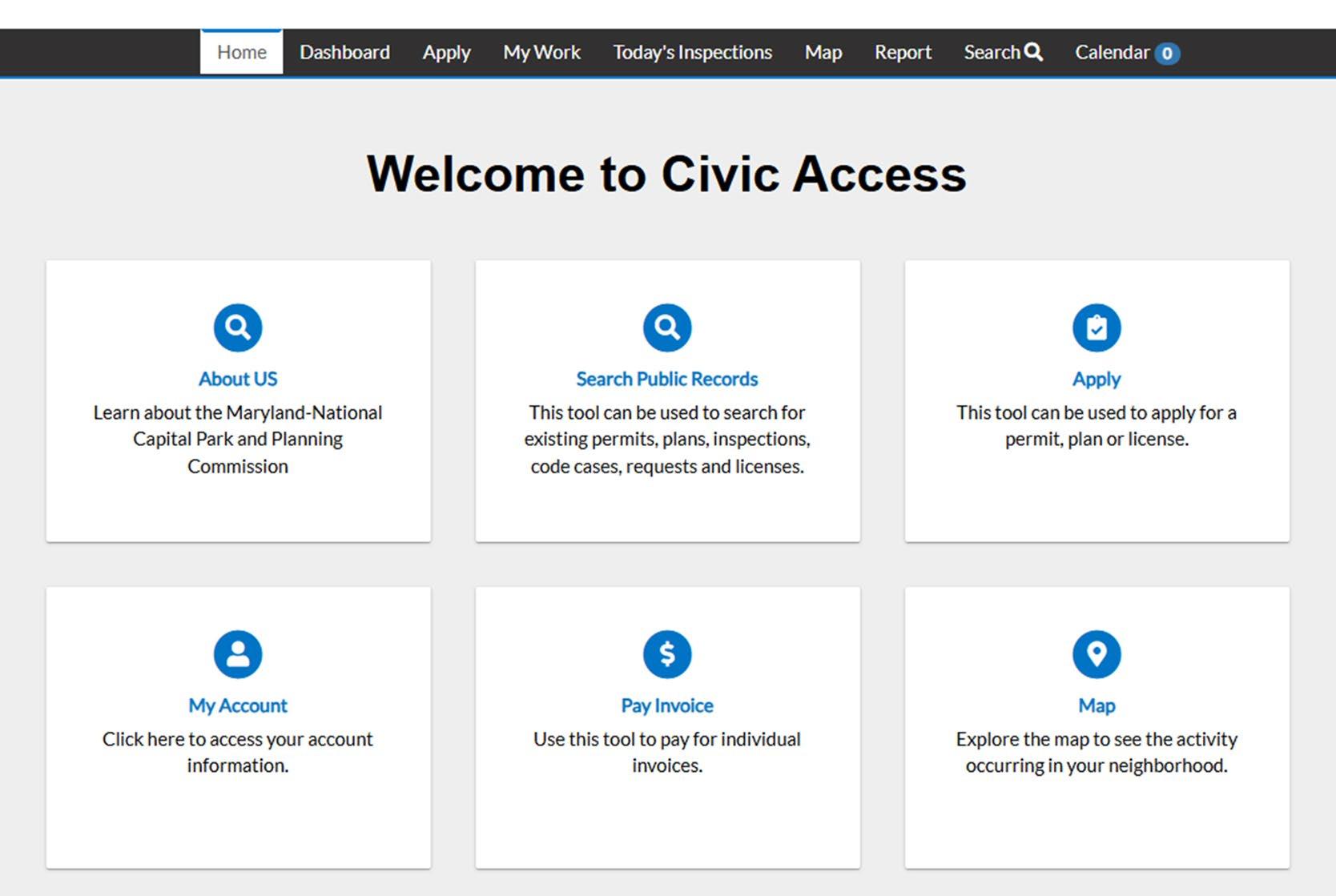Click the Map card title link
Viewport: 1336px width, 896px height.
1097,705
